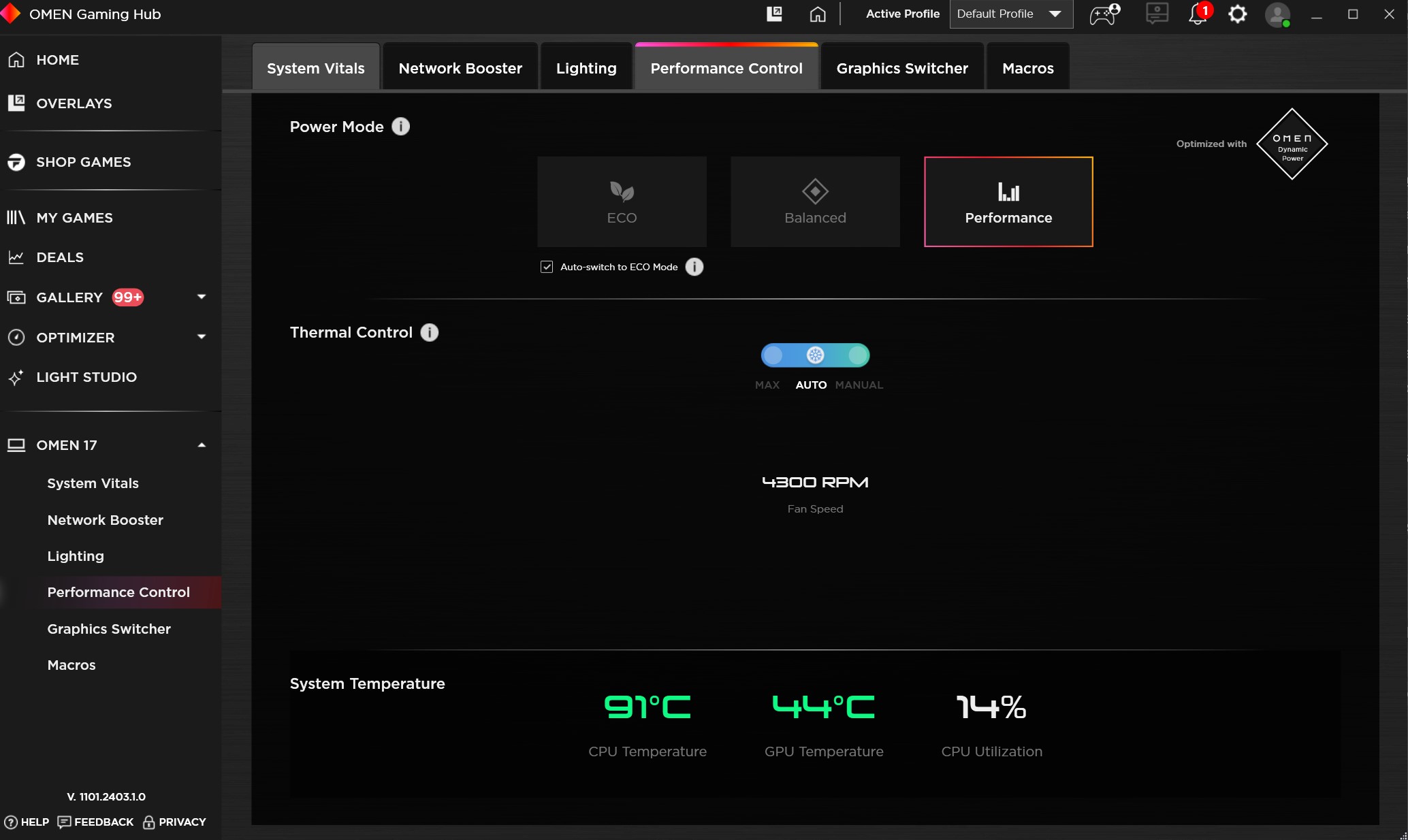1408x840 pixels.
Task: Click the MY GAMES library icon
Action: (16, 218)
